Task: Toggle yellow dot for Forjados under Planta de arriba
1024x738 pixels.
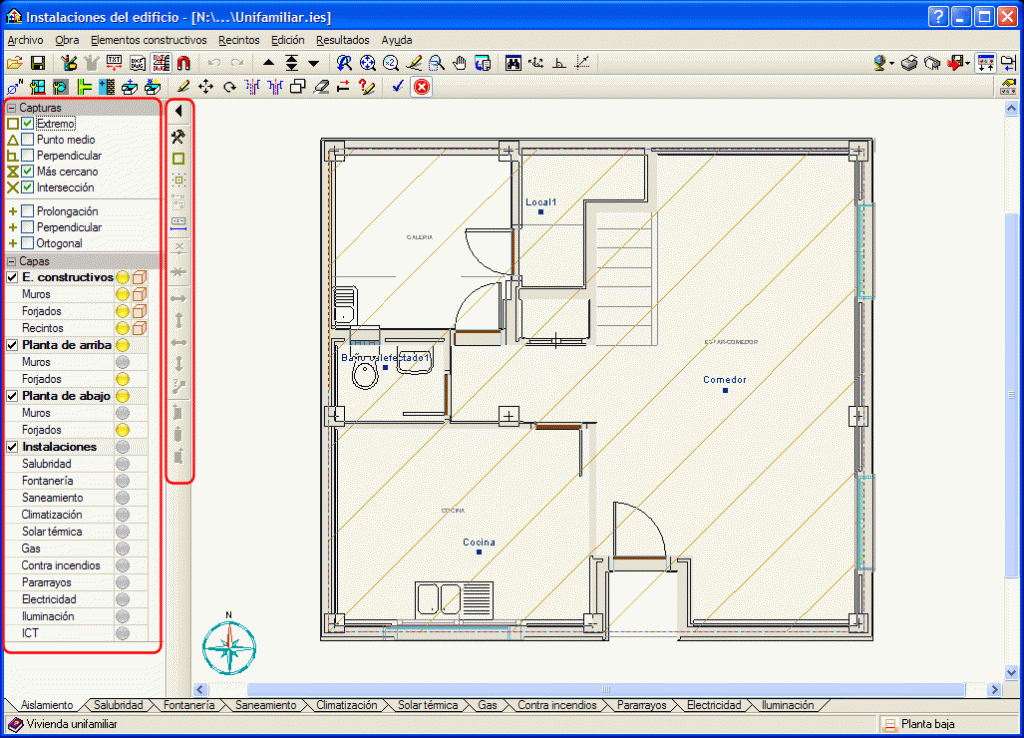Action: click(x=123, y=379)
